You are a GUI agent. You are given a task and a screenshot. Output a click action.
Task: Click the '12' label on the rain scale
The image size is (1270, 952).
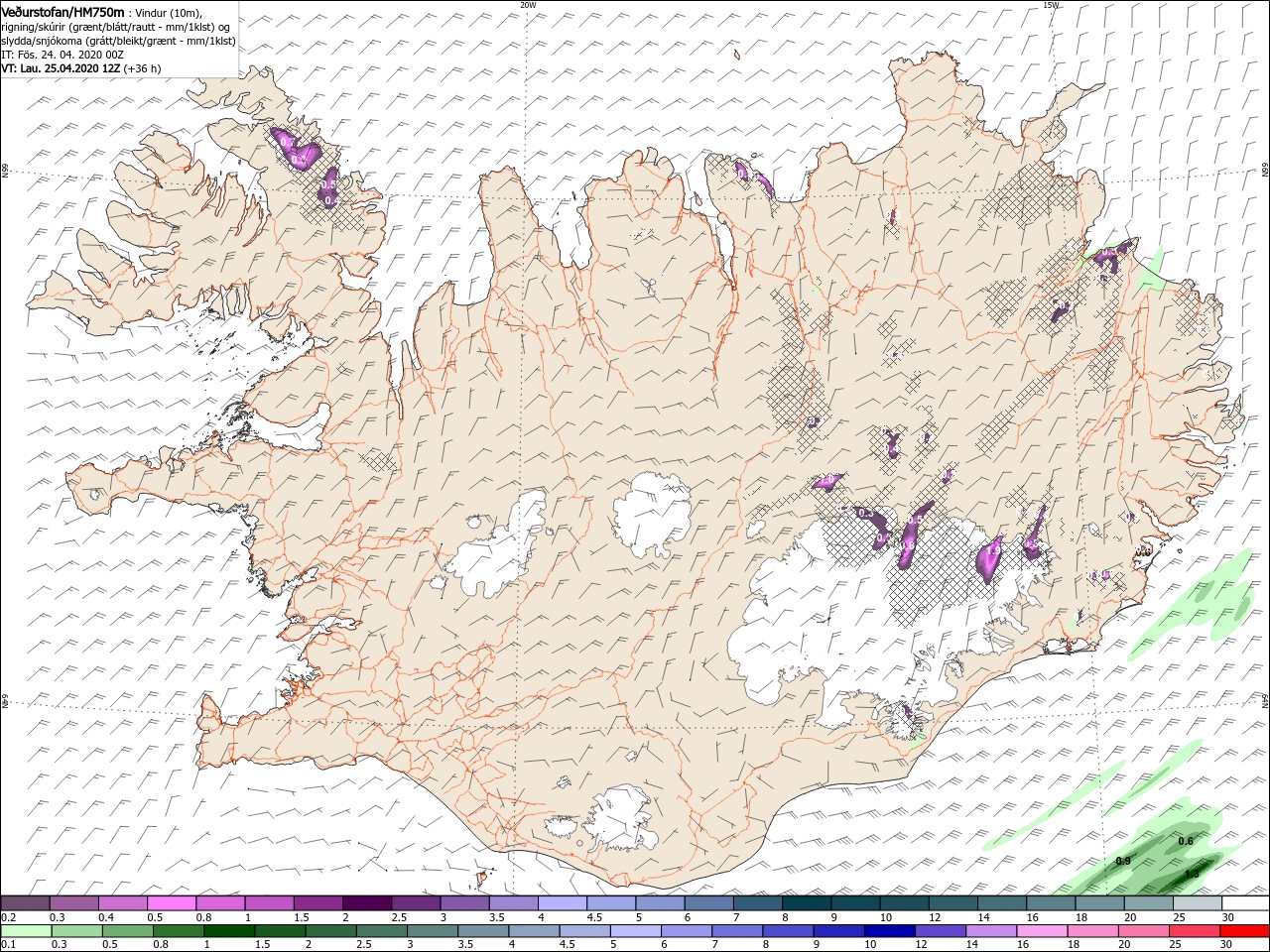point(921,945)
